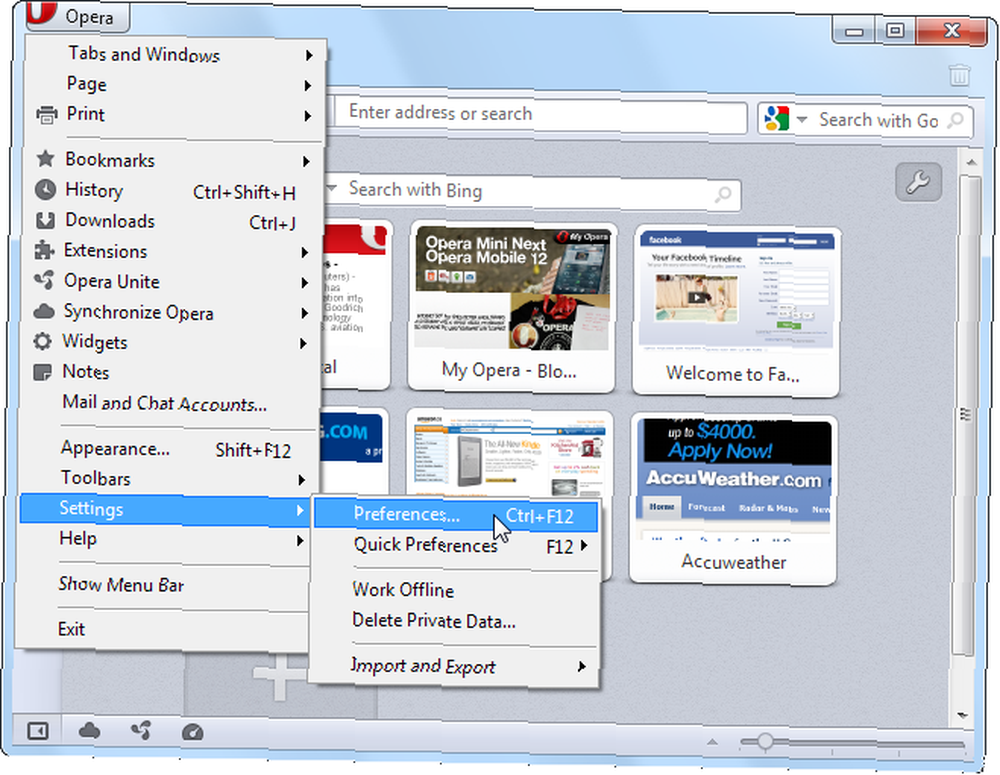
Task: Expand the Widgets submenu arrow
Action: coord(304,344)
